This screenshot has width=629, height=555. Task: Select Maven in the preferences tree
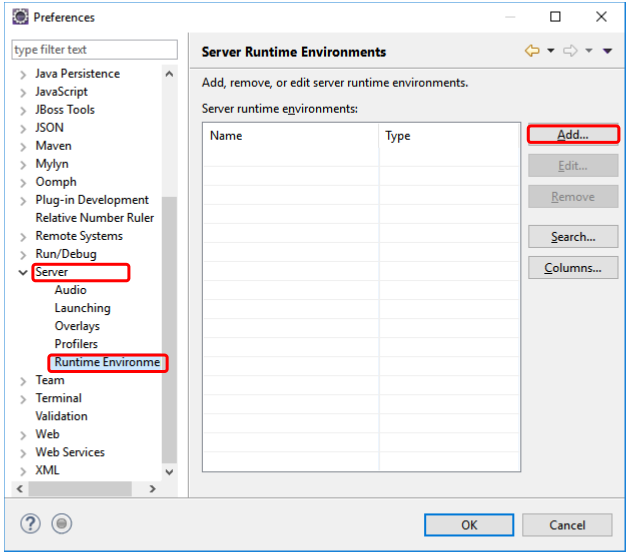coord(53,146)
